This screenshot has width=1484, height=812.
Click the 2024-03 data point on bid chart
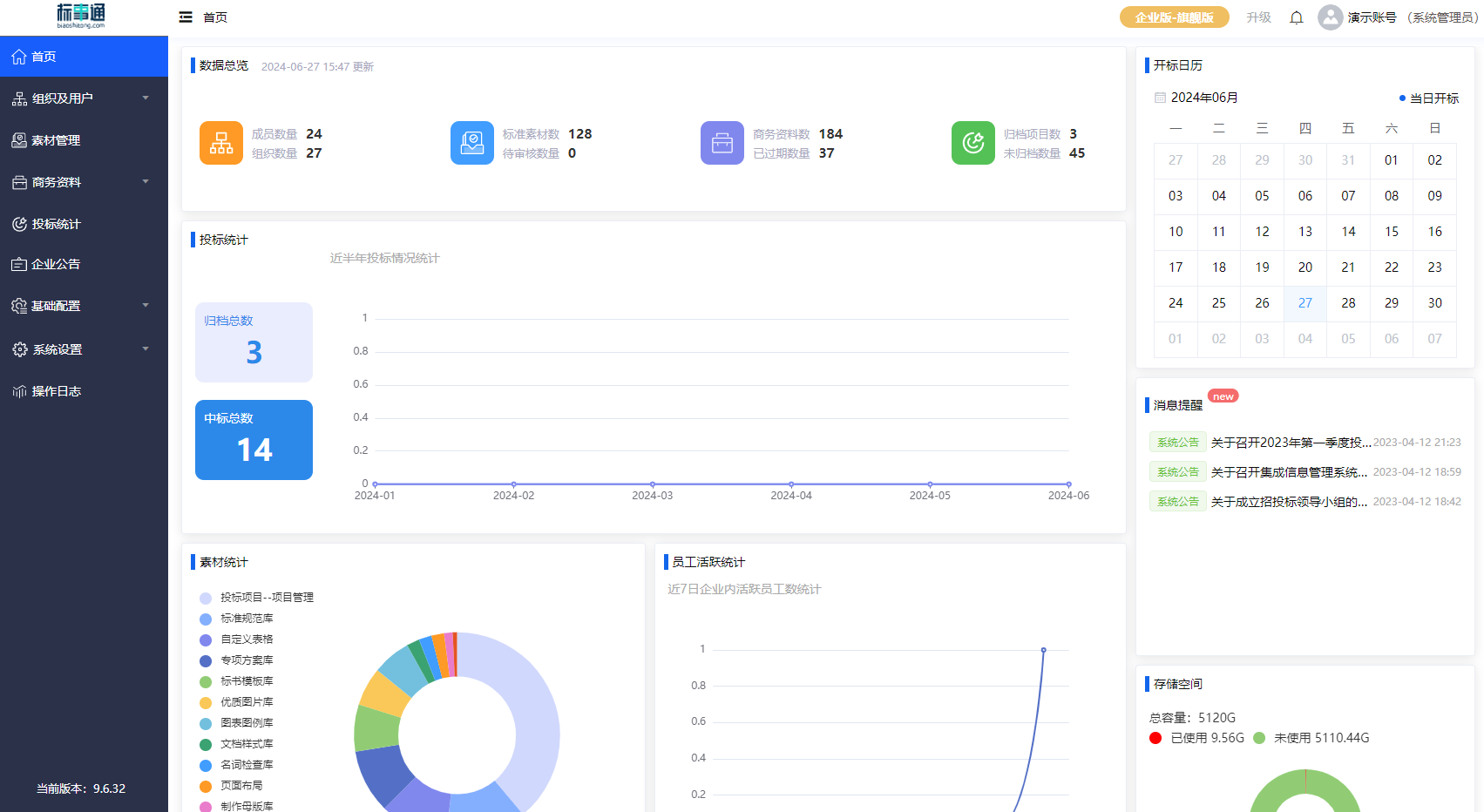653,484
